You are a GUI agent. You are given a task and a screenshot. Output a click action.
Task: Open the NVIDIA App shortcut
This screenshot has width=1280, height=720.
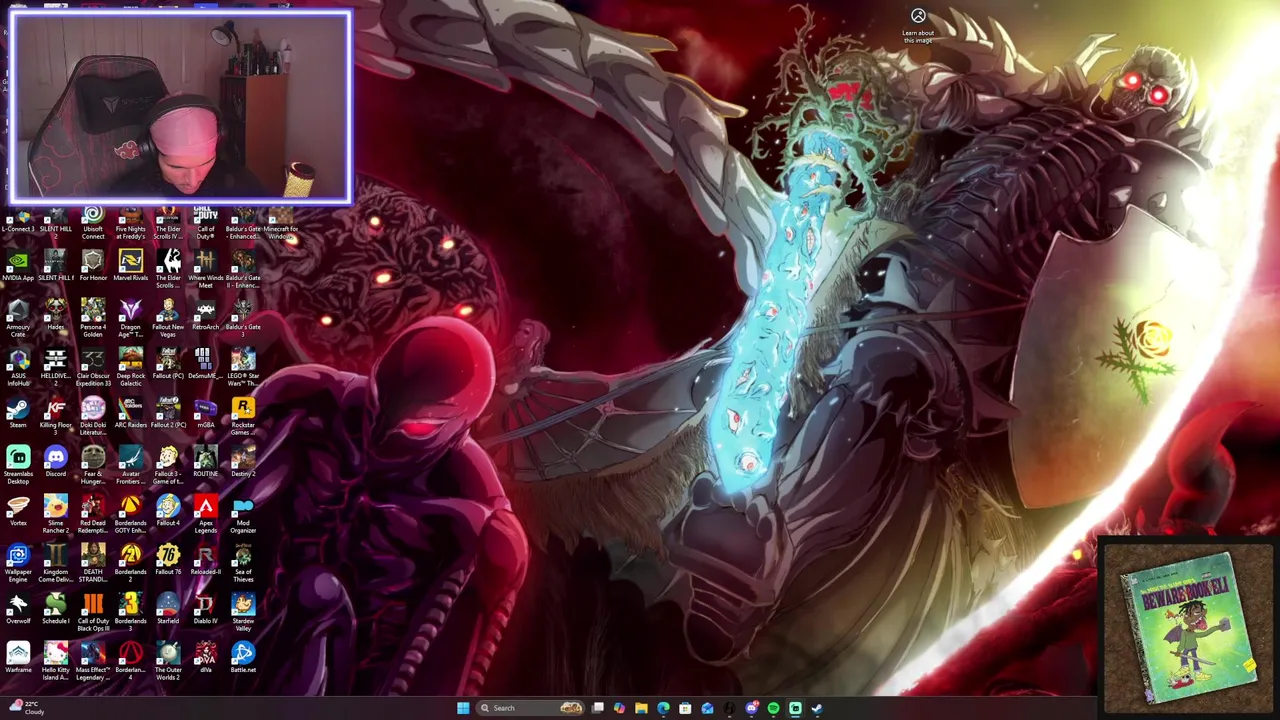(x=18, y=267)
